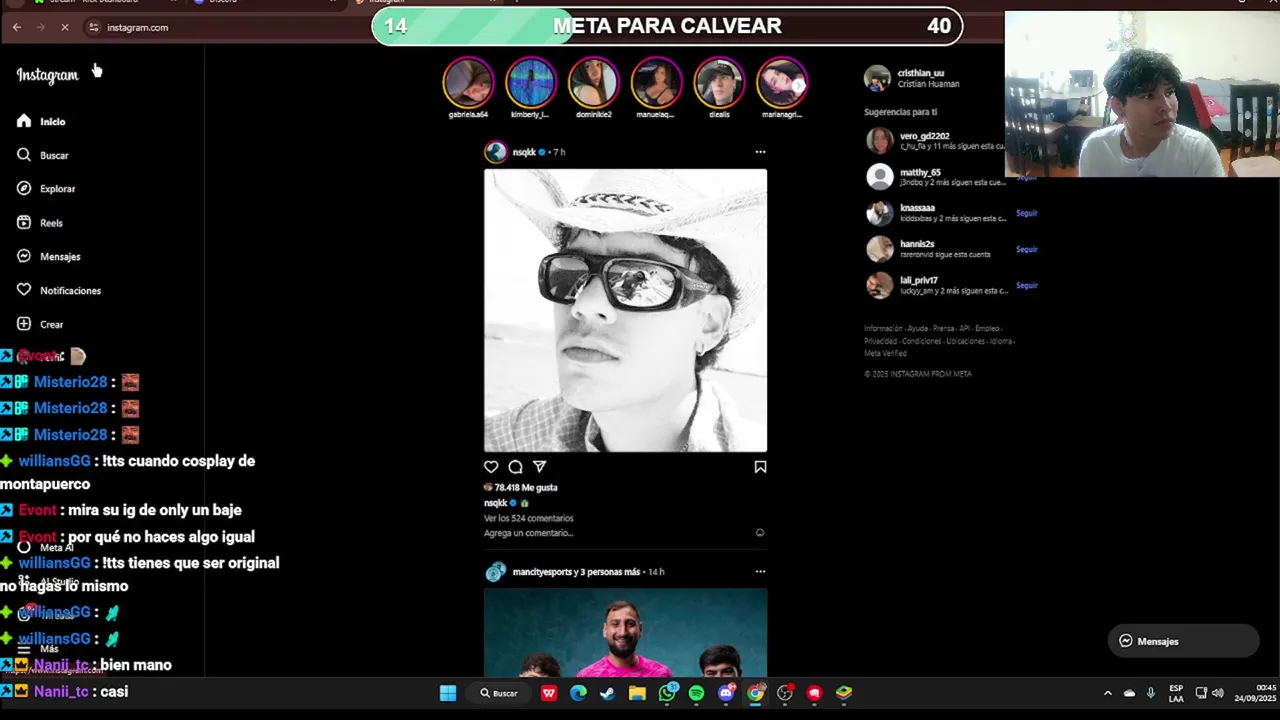Image resolution: width=1280 pixels, height=720 pixels.
Task: Open volume control in system tray
Action: (1217, 693)
